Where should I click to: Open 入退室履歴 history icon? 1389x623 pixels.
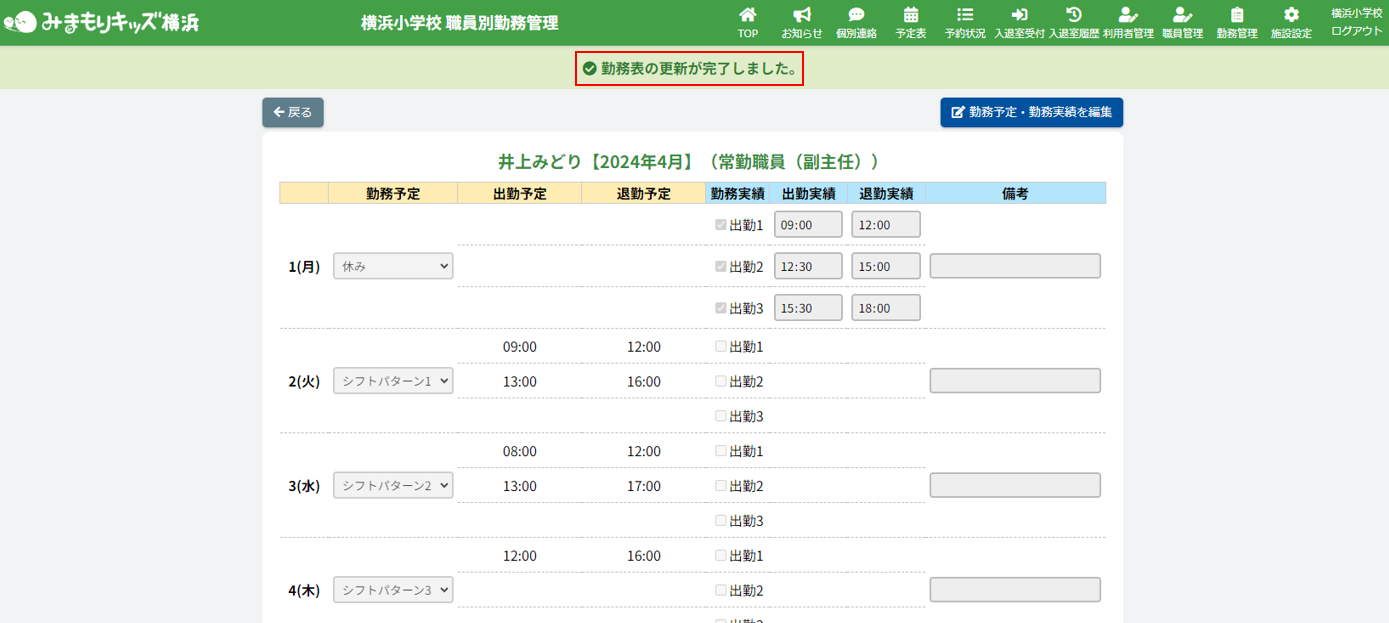(x=1073, y=15)
